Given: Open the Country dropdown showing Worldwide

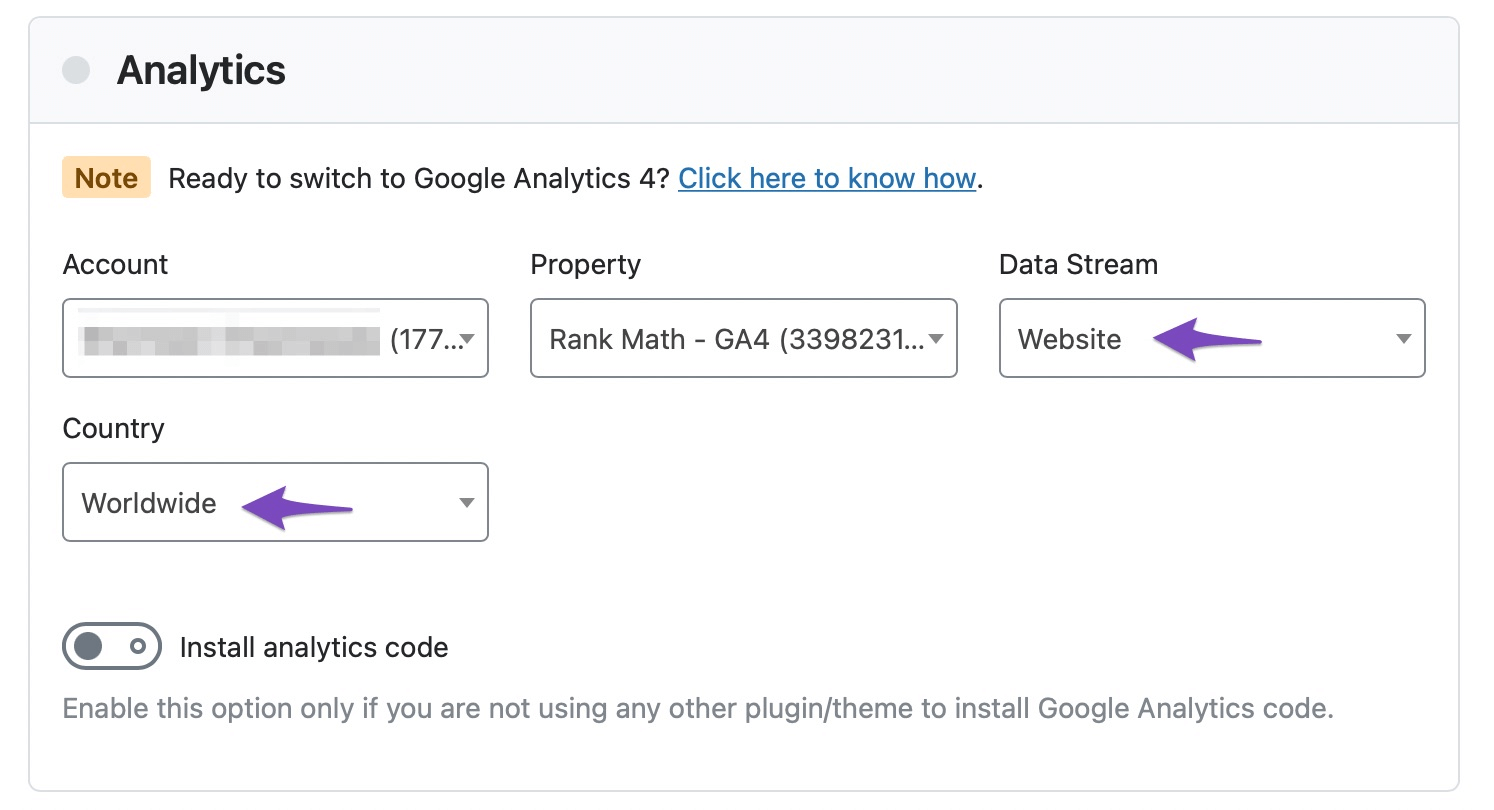Looking at the screenshot, I should pos(275,502).
